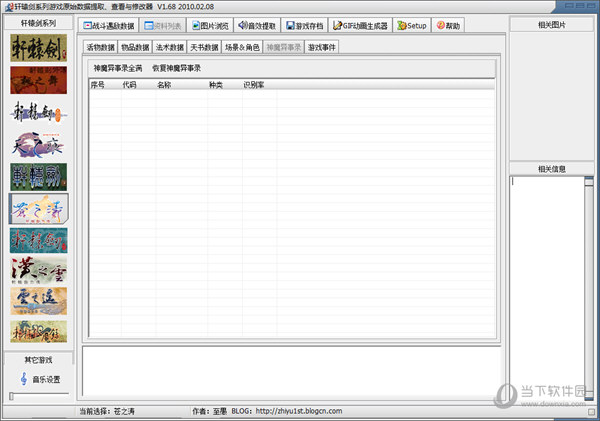Select the first 轩辕剑 game logo

pos(38,47)
